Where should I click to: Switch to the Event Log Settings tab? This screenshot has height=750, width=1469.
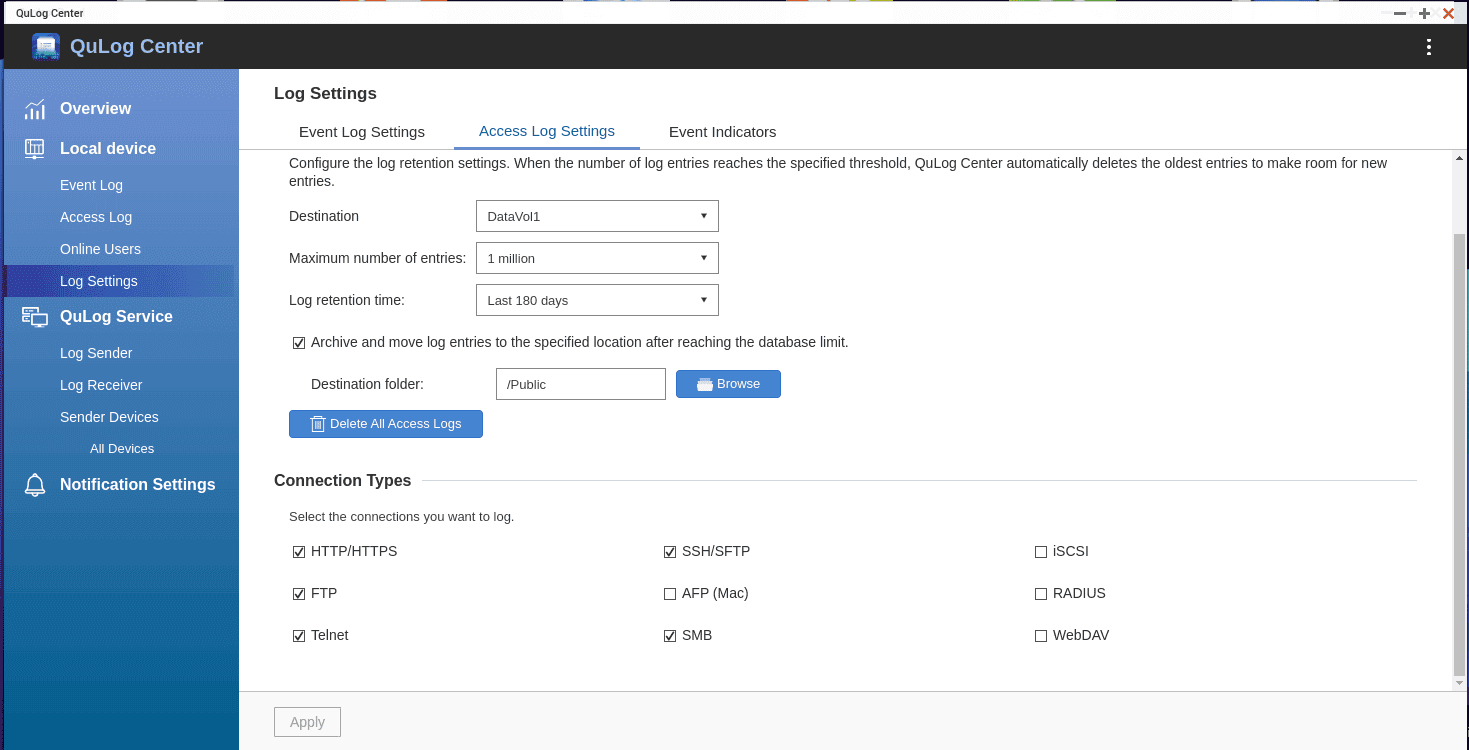(362, 132)
